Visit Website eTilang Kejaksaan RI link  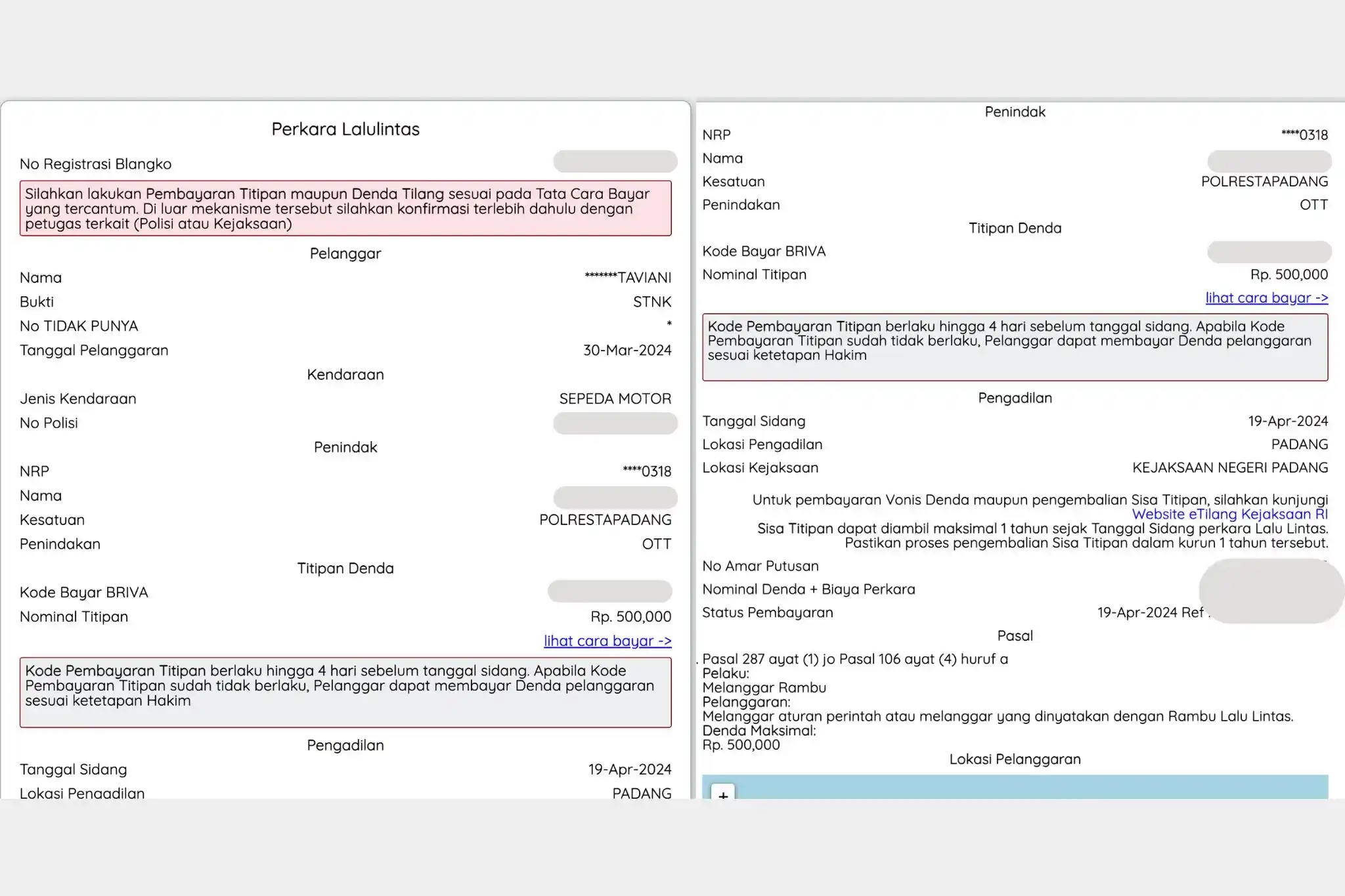1229,515
